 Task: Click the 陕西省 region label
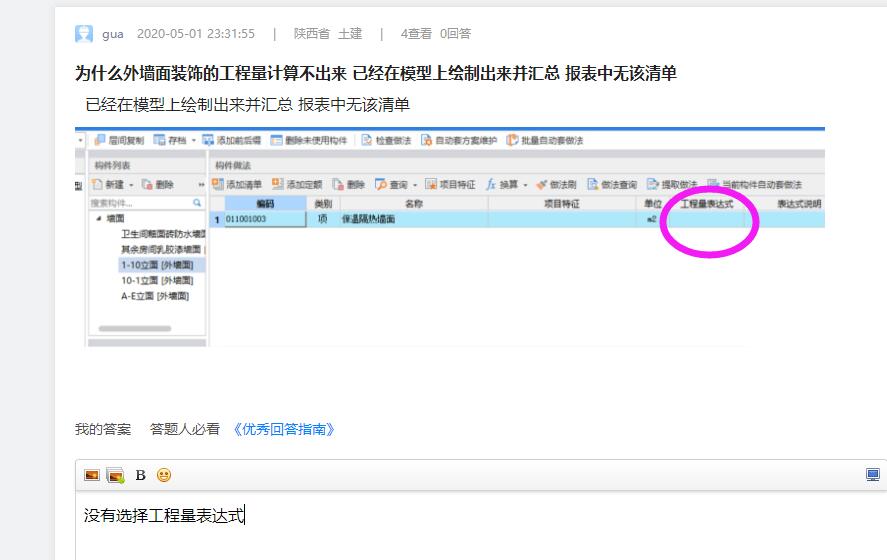click(312, 34)
